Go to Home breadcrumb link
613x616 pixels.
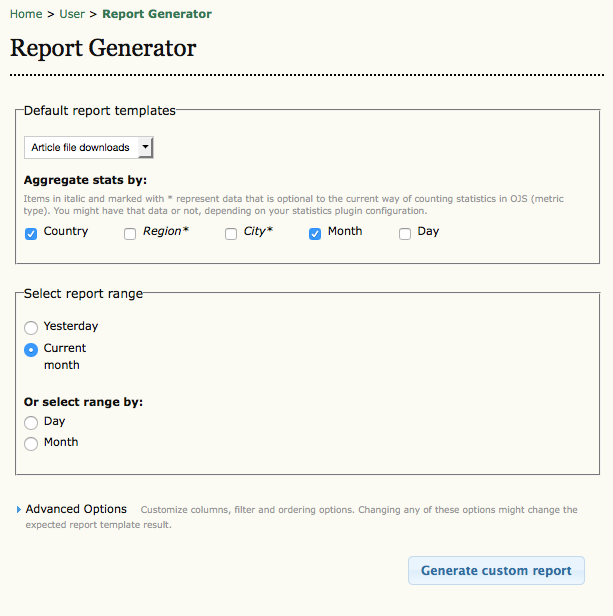pyautogui.click(x=26, y=14)
